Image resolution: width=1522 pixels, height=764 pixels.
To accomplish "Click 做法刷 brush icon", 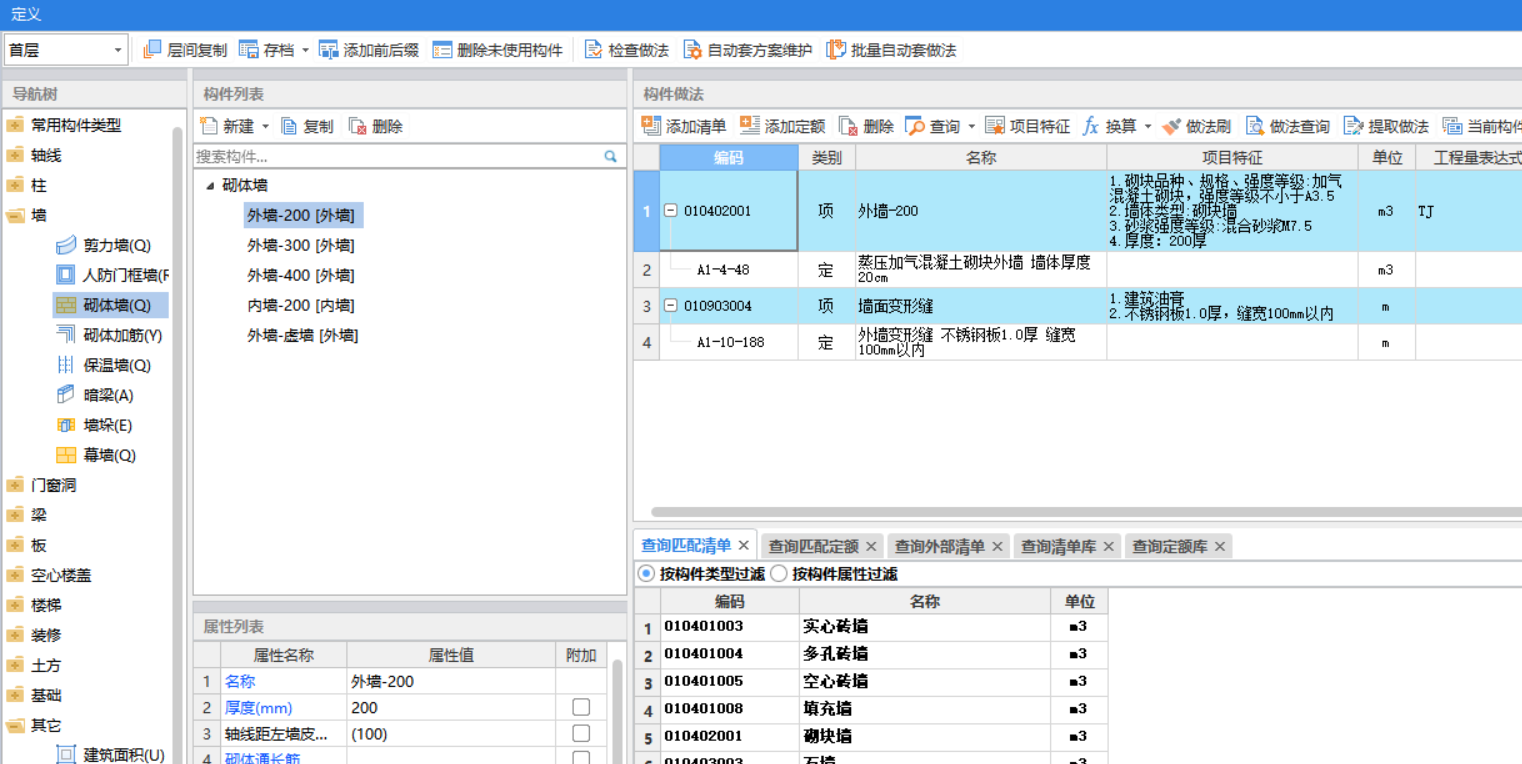I will click(x=1171, y=126).
